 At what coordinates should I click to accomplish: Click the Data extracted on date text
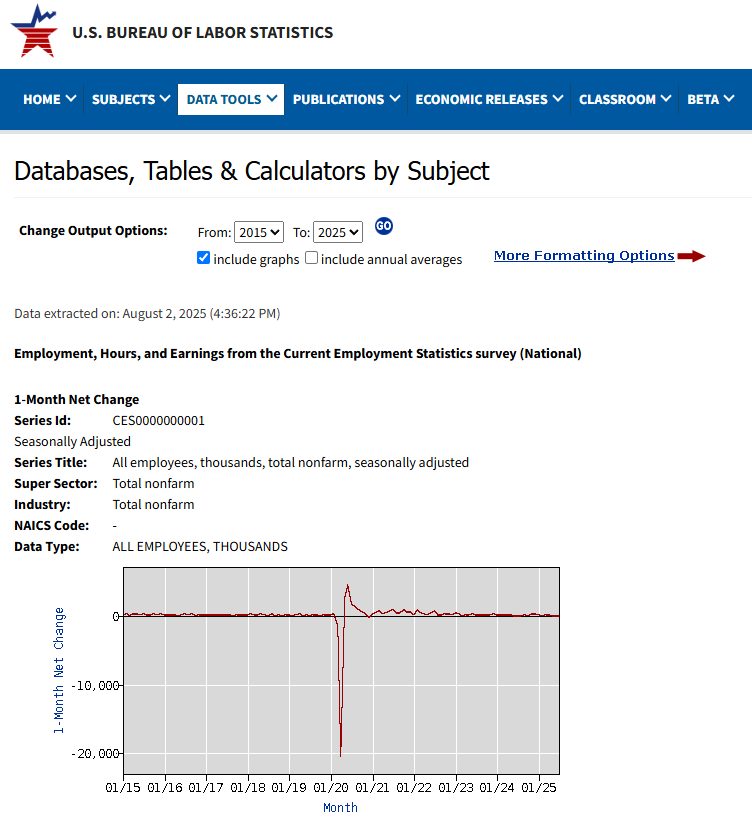pyautogui.click(x=147, y=313)
